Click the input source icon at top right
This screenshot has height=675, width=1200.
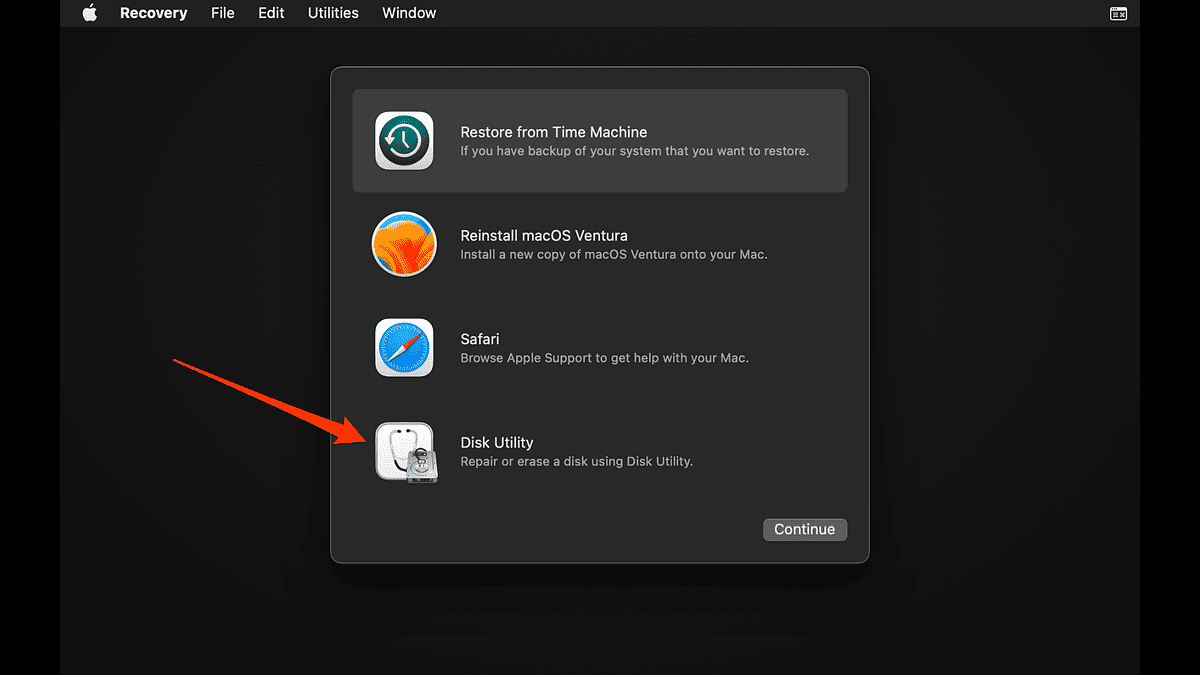[1117, 13]
